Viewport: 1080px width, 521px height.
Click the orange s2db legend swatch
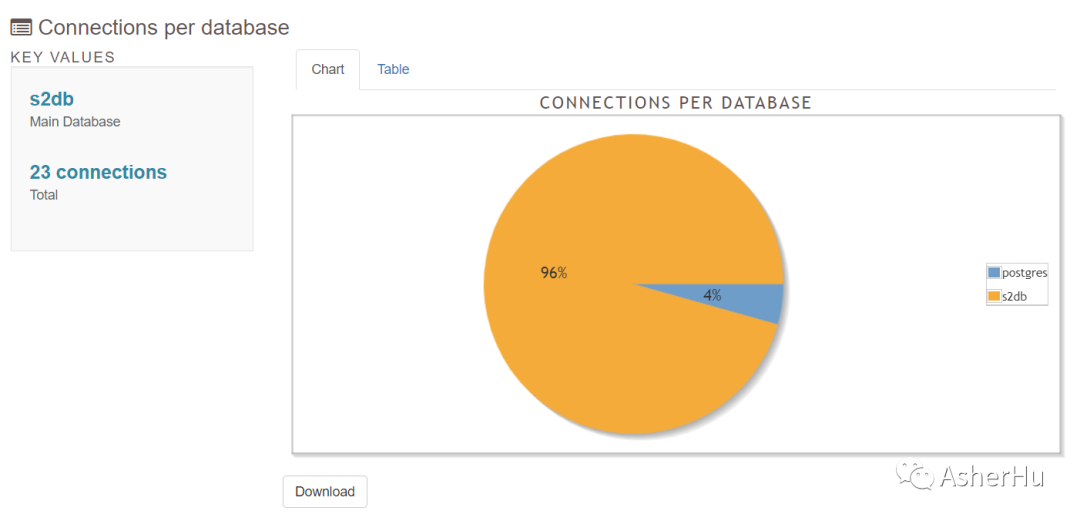(x=993, y=296)
